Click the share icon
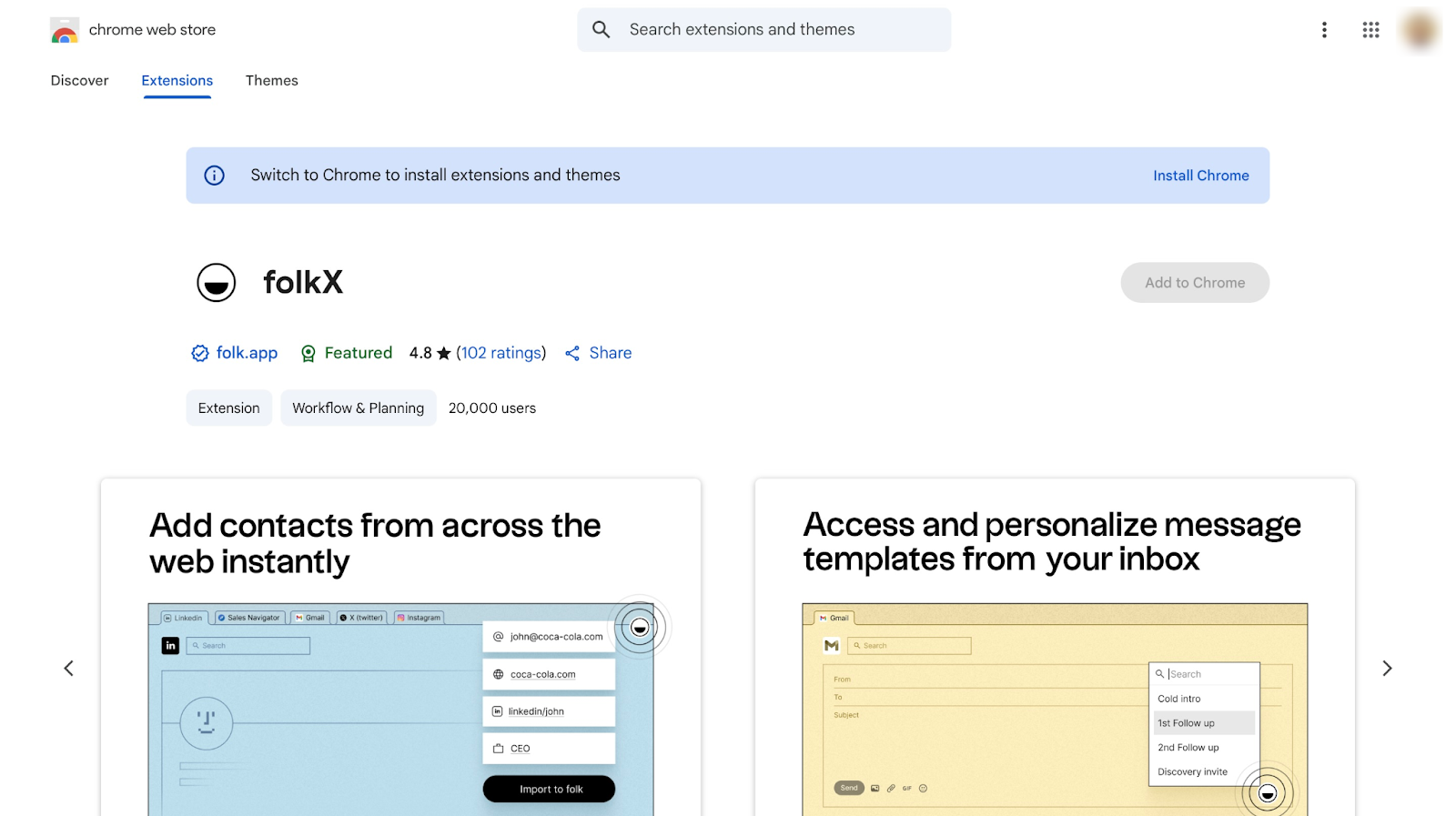 (572, 353)
